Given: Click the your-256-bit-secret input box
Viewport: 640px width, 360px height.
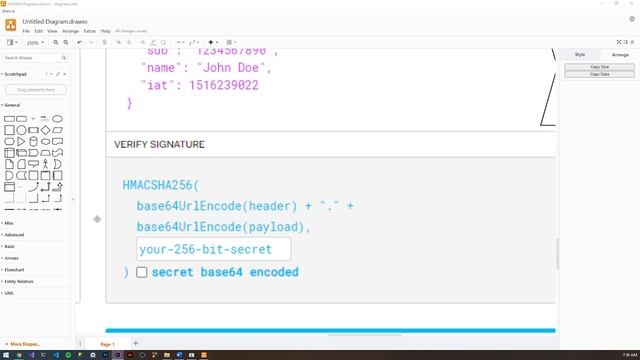Looking at the screenshot, I should (x=213, y=249).
